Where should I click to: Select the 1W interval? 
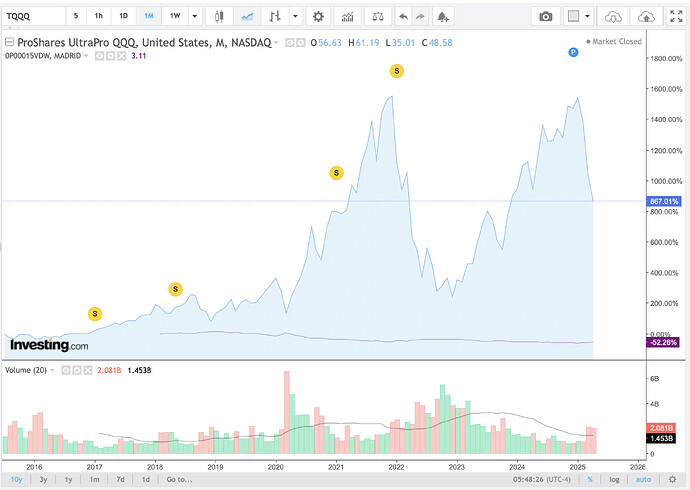point(175,16)
